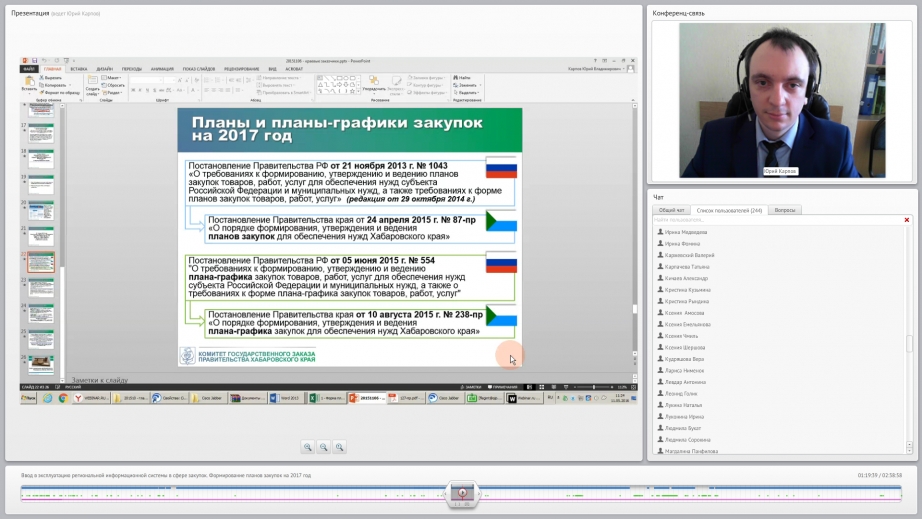This screenshot has height=519, width=922.
Task: Click the PDF '127-пр.pdf' taskbar button
Action: 406,398
